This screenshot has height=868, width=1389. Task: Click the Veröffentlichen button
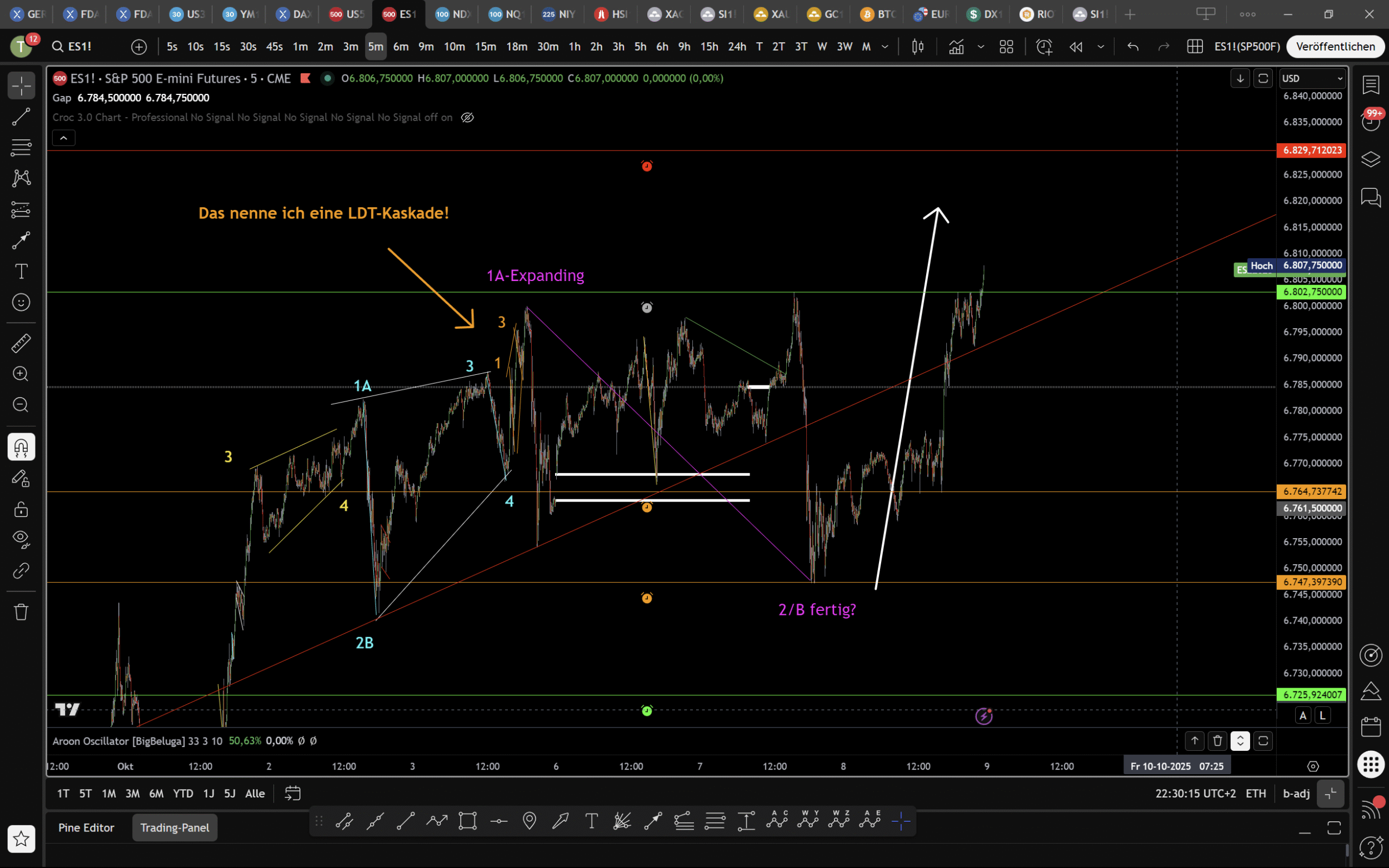1335,47
